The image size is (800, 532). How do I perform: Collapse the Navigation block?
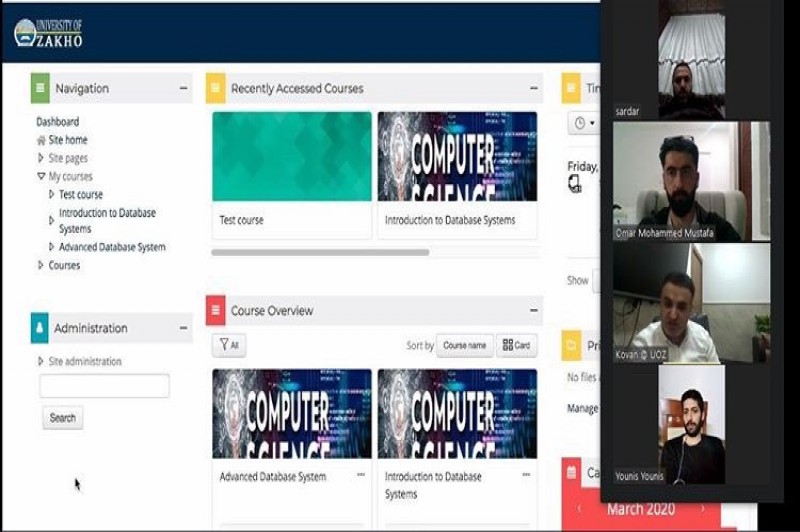click(184, 88)
